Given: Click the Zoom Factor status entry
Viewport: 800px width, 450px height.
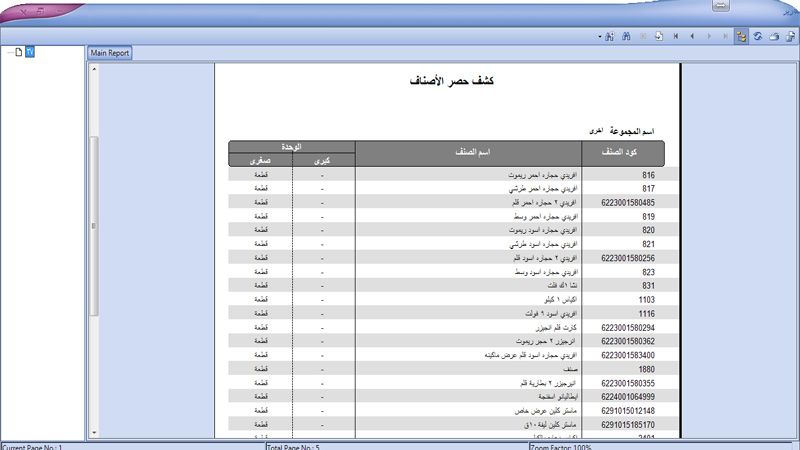Looking at the screenshot, I should coord(561,447).
